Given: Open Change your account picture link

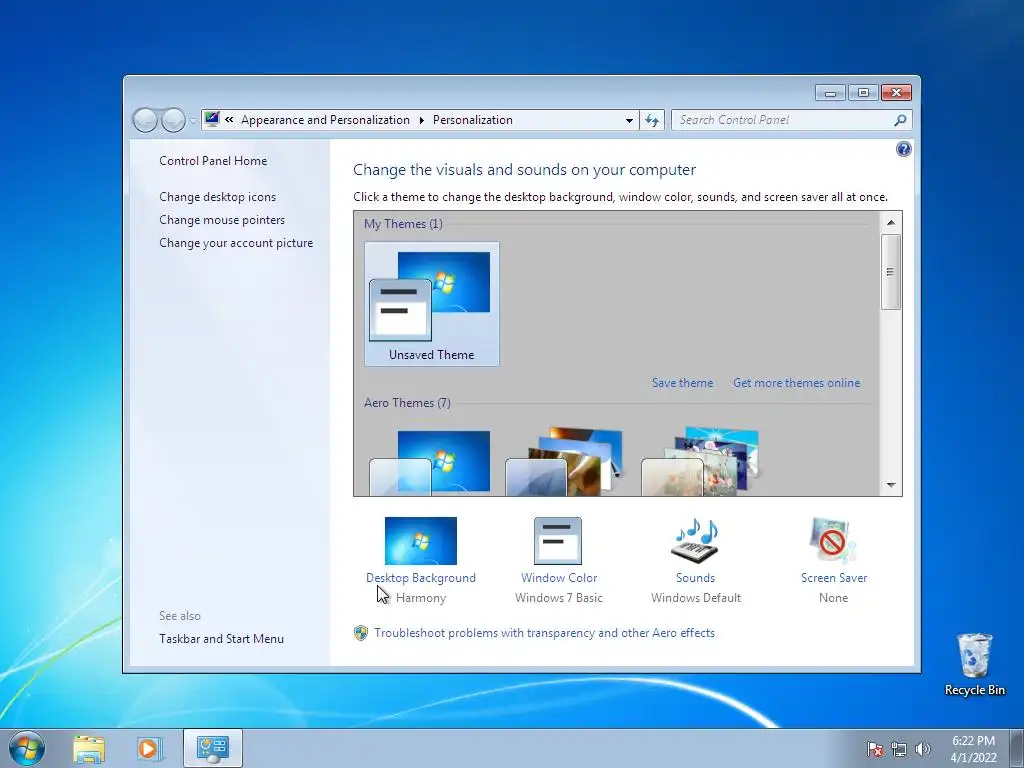Looking at the screenshot, I should pyautogui.click(x=236, y=243).
